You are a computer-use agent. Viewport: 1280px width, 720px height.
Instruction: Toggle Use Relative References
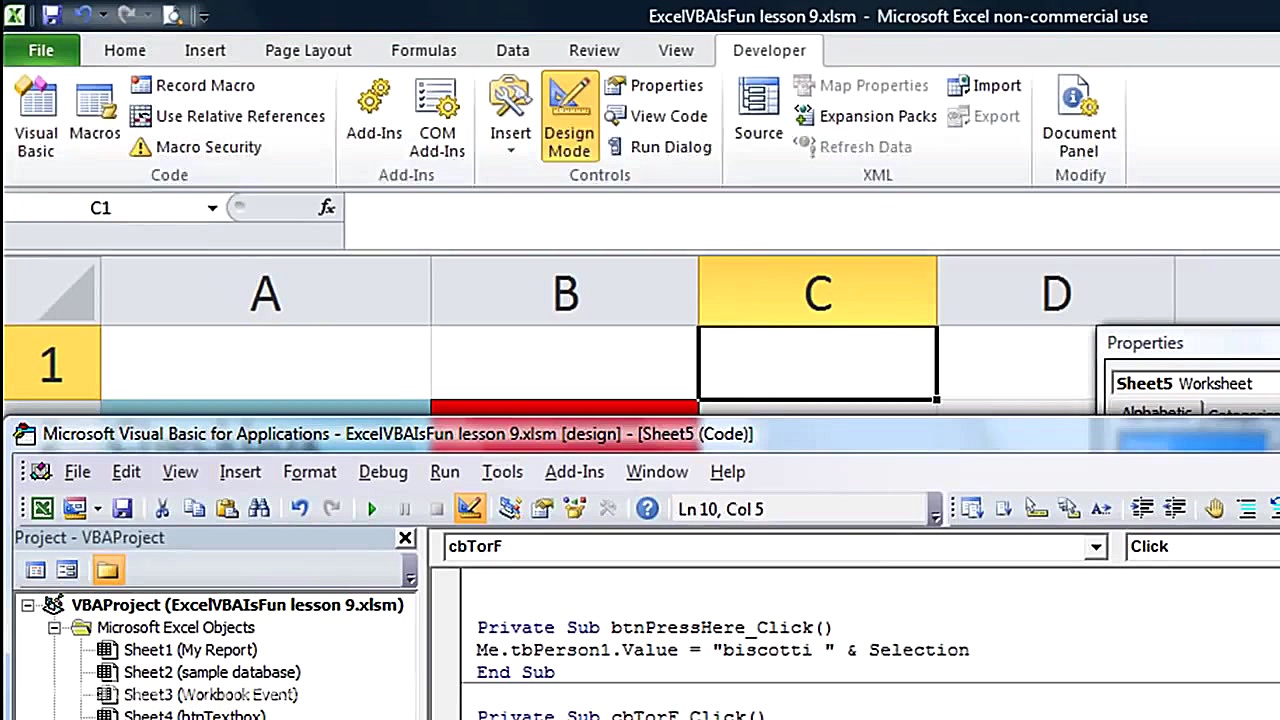click(228, 116)
